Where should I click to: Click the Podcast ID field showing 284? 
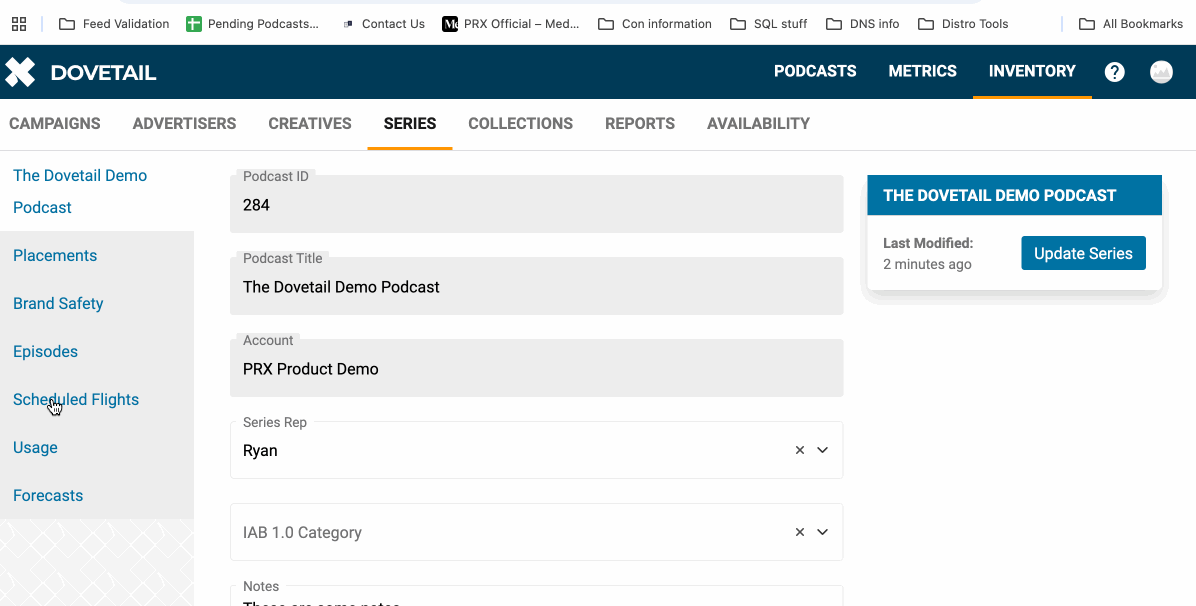coord(536,204)
